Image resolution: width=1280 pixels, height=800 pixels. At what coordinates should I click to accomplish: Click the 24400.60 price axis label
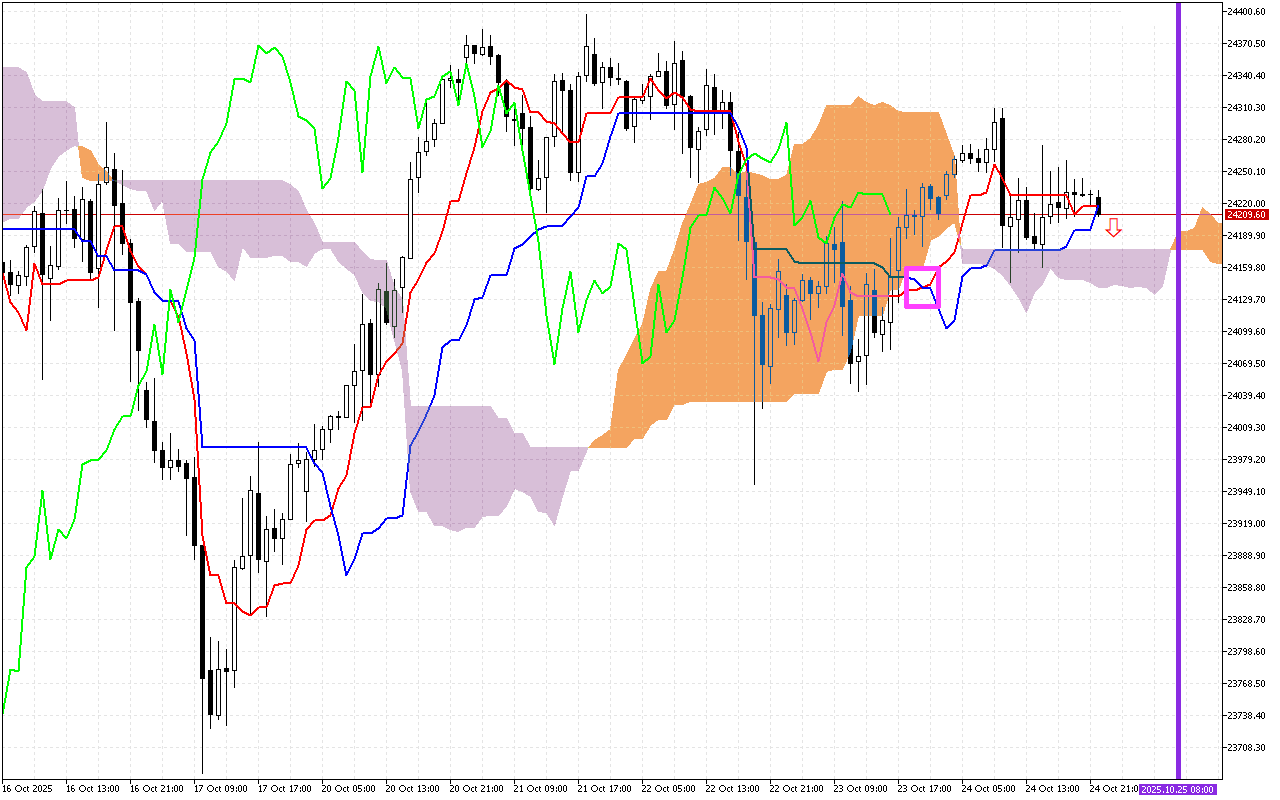[x=1246, y=12]
